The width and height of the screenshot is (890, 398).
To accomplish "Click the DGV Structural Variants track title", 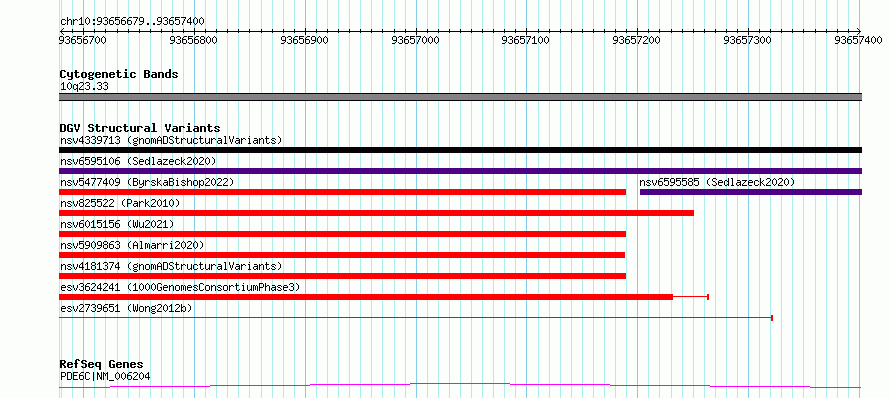I will coord(140,128).
